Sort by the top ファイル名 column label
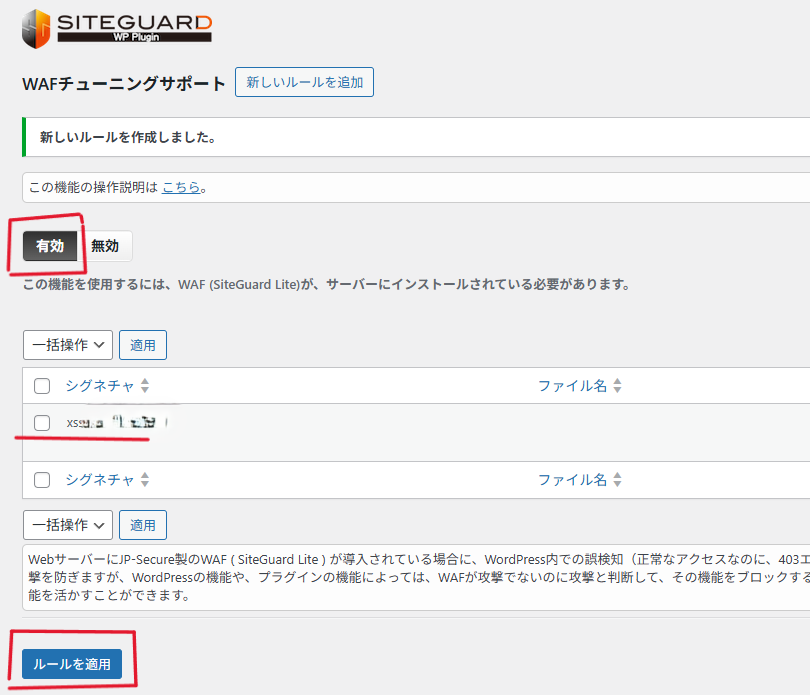Image resolution: width=810 pixels, height=695 pixels. (x=572, y=386)
